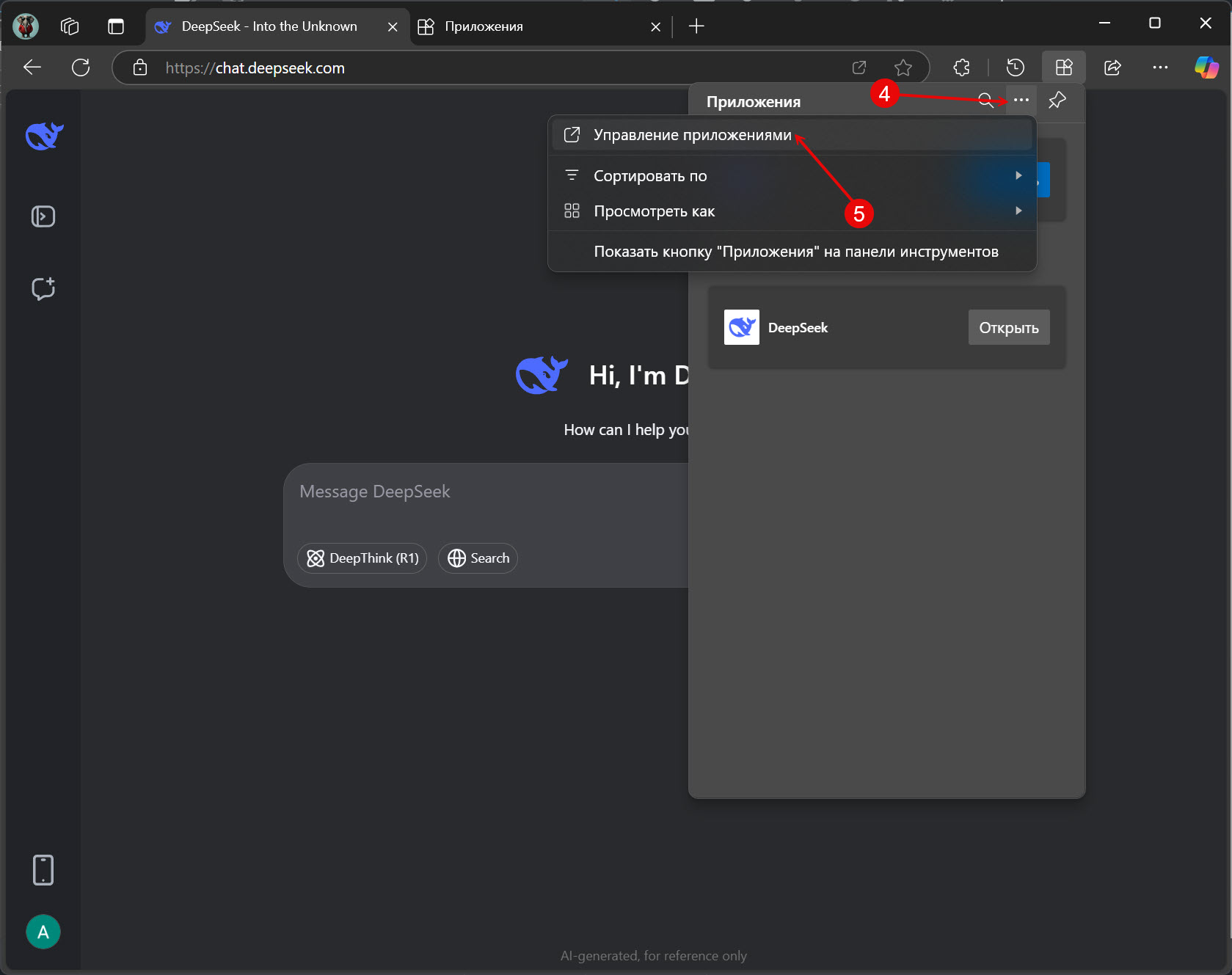The width and height of the screenshot is (1232, 975).
Task: View site information via the lock icon
Action: (x=140, y=67)
